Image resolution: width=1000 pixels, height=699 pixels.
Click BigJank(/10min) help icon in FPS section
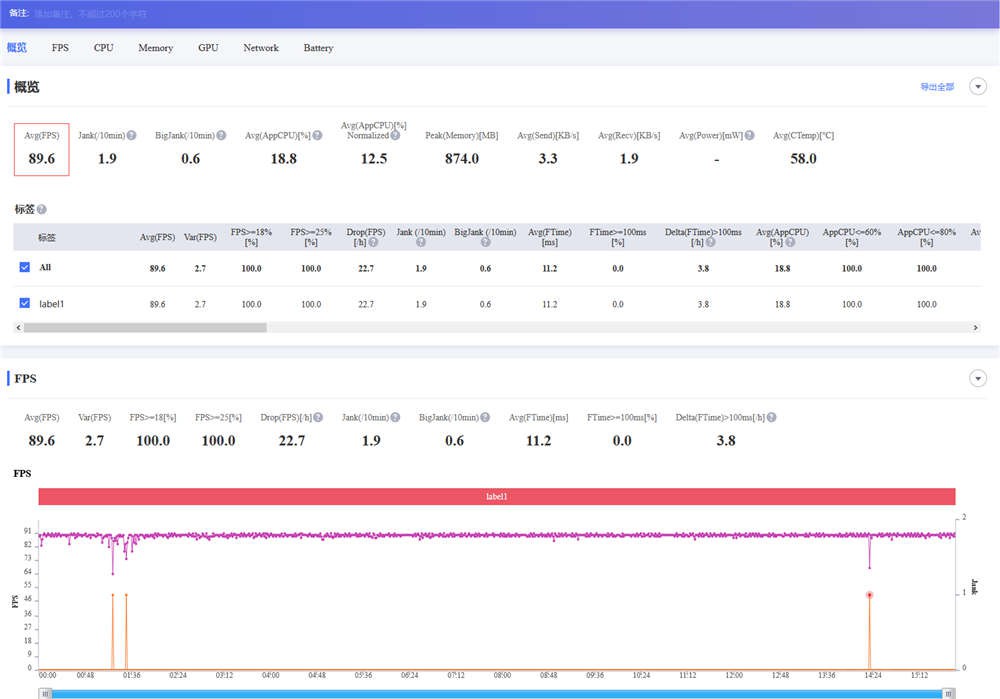coord(485,417)
